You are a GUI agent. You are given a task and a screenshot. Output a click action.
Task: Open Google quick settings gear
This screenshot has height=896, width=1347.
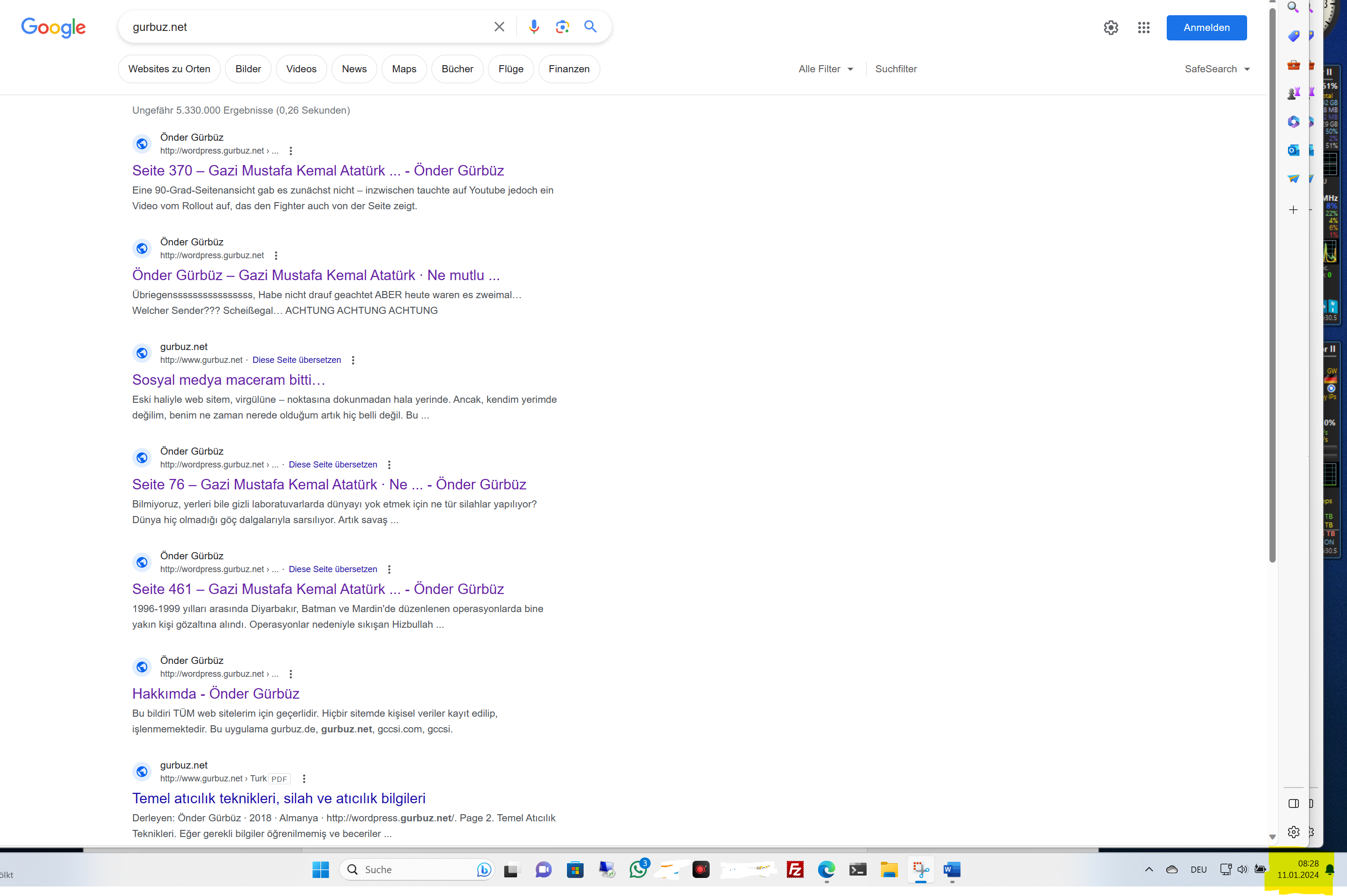(x=1111, y=28)
